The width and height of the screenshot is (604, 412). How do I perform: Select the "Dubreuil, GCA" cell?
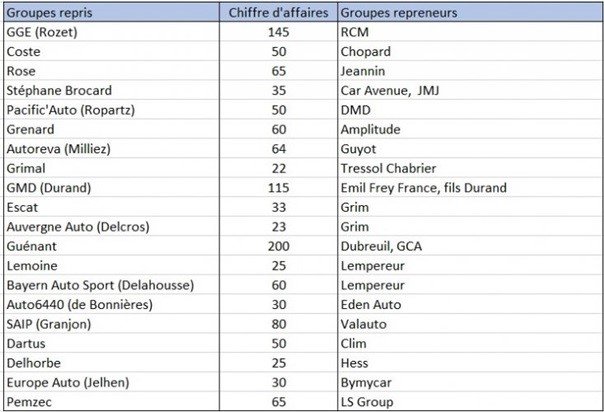tap(382, 246)
